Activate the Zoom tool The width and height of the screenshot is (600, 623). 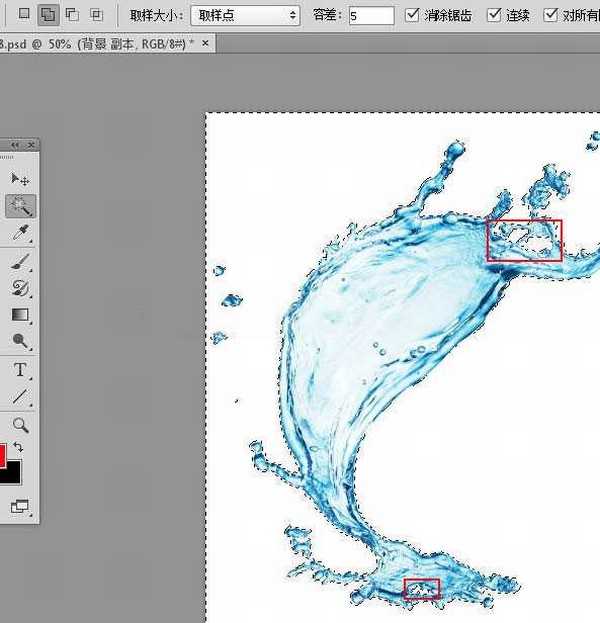click(20, 425)
